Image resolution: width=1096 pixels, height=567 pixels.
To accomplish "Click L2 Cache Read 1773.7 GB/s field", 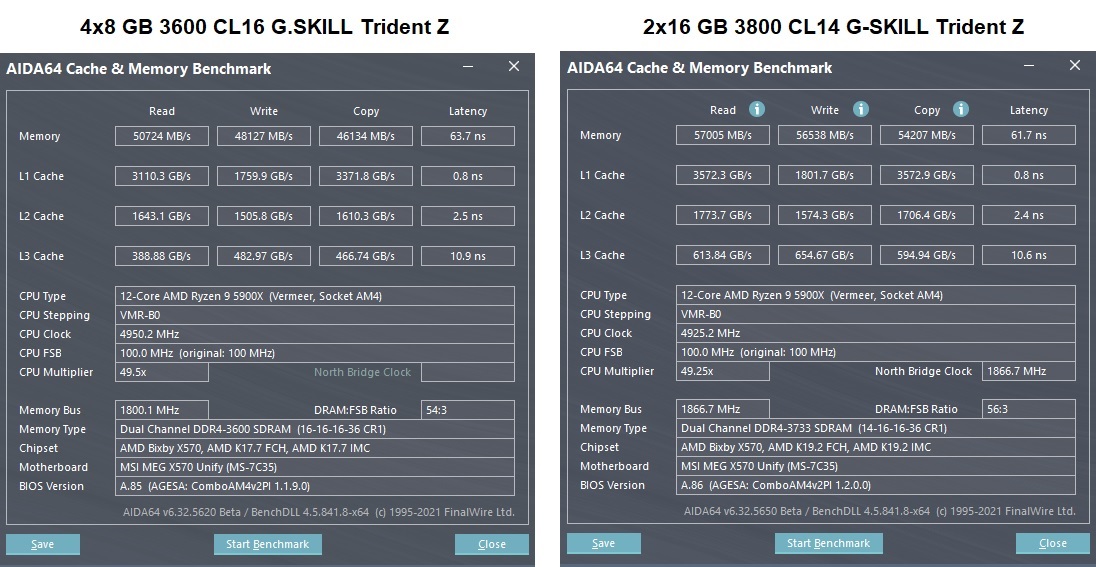I will coord(723,215).
